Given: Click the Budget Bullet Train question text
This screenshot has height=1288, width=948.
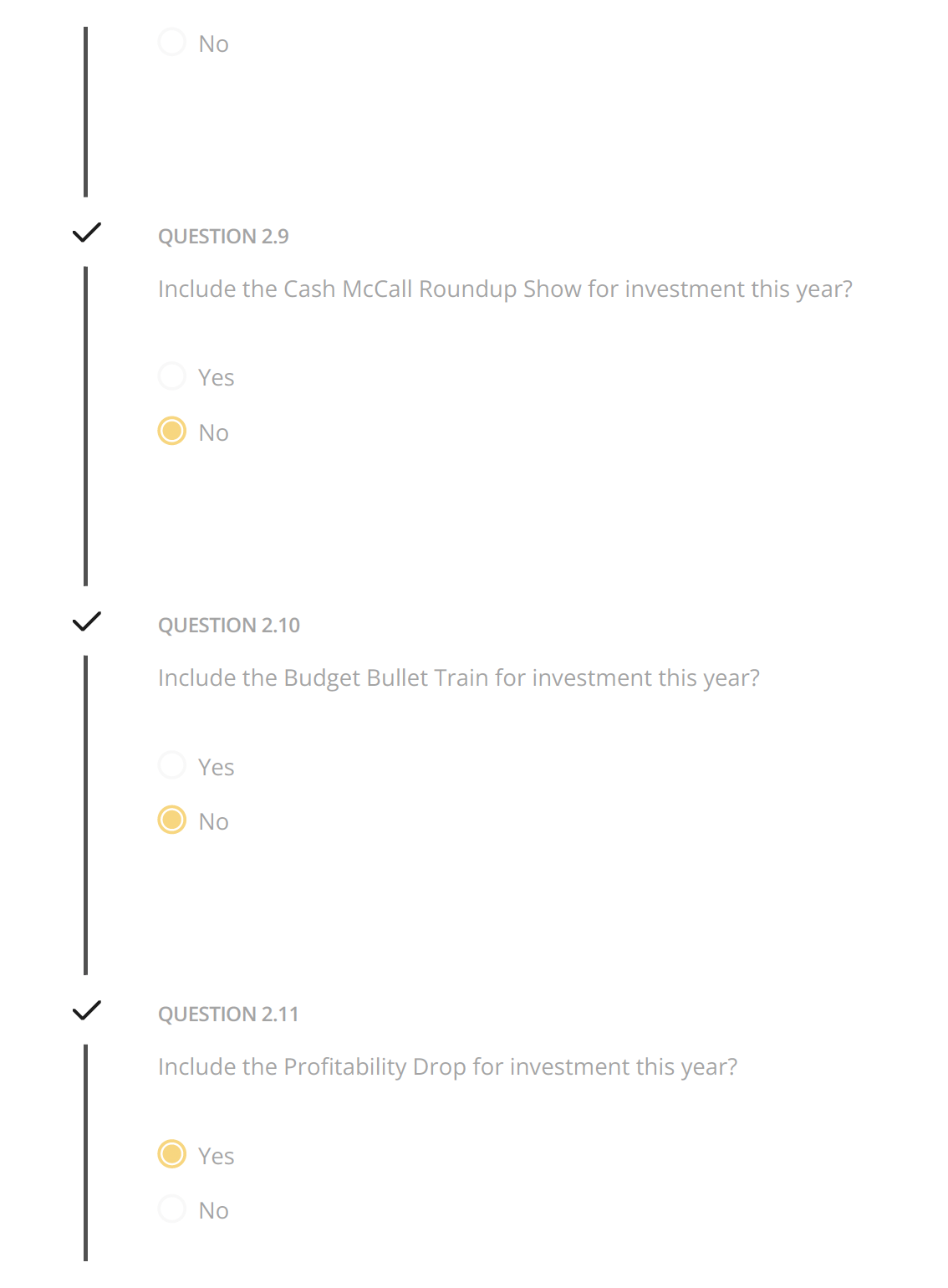Looking at the screenshot, I should pos(458,678).
